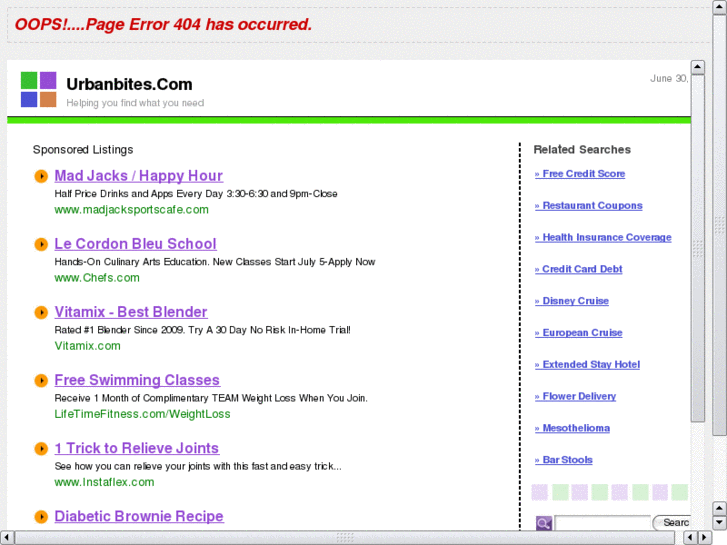Click the Half Price Drinks description text

pyautogui.click(x=196, y=194)
